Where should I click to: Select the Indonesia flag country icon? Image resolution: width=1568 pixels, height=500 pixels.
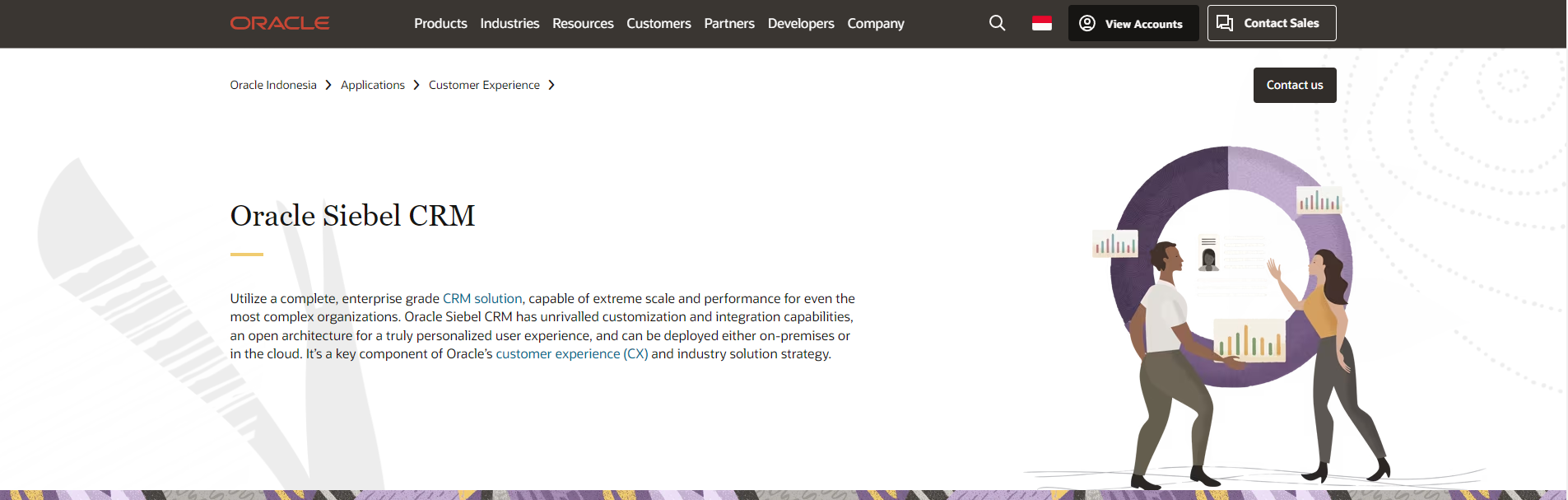click(1042, 23)
